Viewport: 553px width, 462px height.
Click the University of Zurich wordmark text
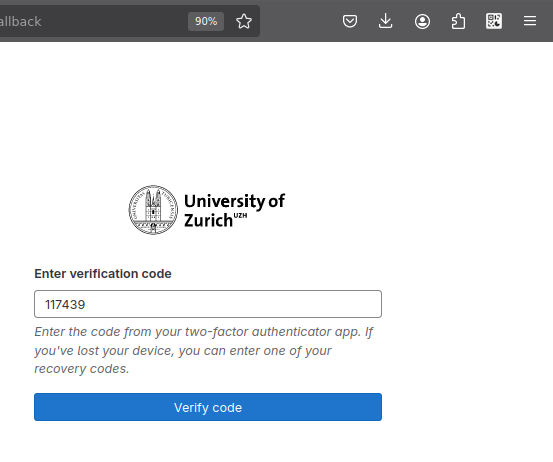click(x=234, y=211)
